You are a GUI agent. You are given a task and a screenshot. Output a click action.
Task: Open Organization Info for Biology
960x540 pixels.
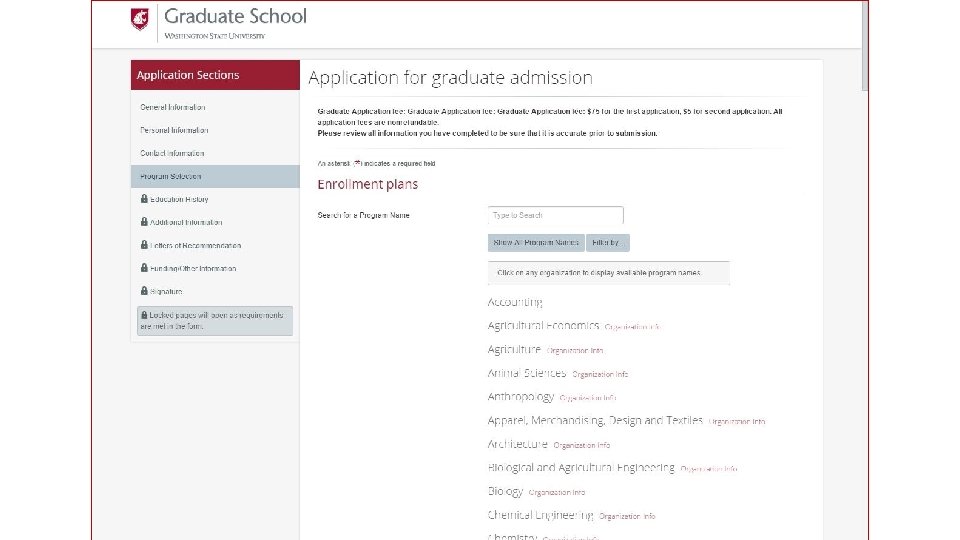click(x=557, y=492)
